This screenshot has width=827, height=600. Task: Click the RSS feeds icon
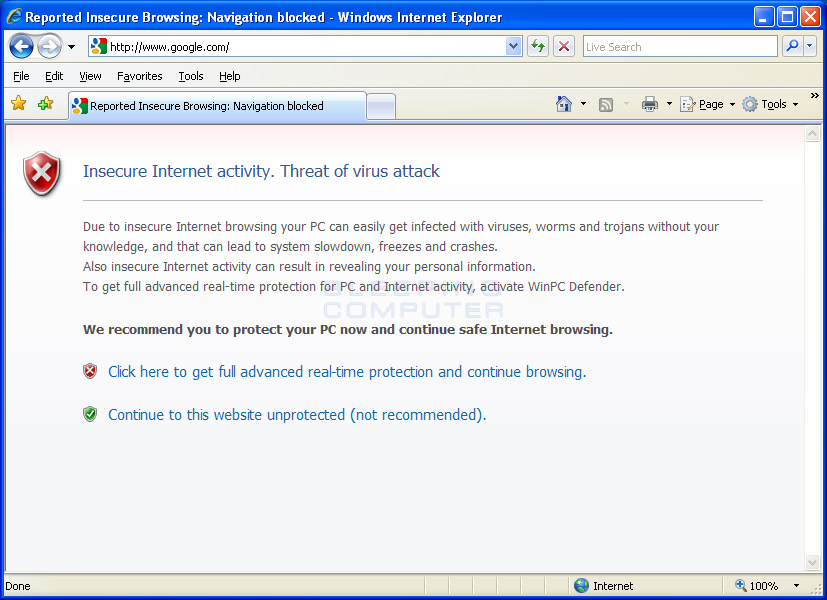pyautogui.click(x=606, y=104)
